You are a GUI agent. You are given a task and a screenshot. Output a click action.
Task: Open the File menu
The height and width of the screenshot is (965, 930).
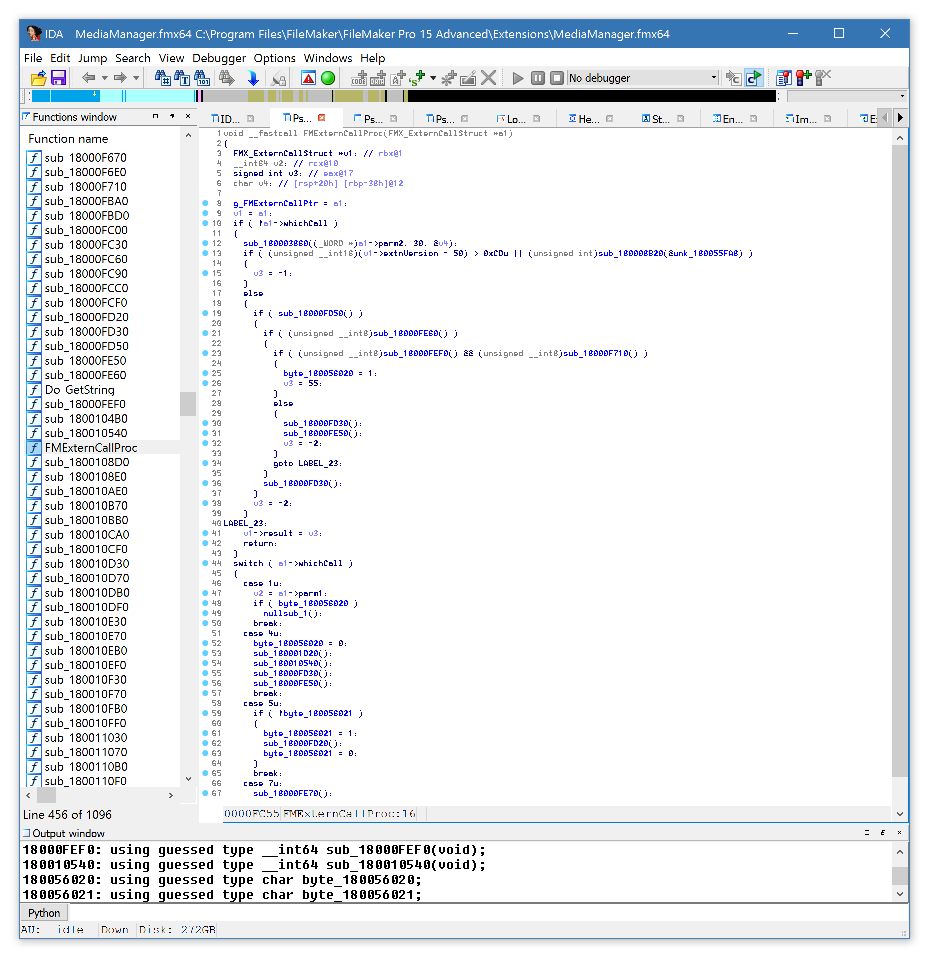pyautogui.click(x=33, y=58)
